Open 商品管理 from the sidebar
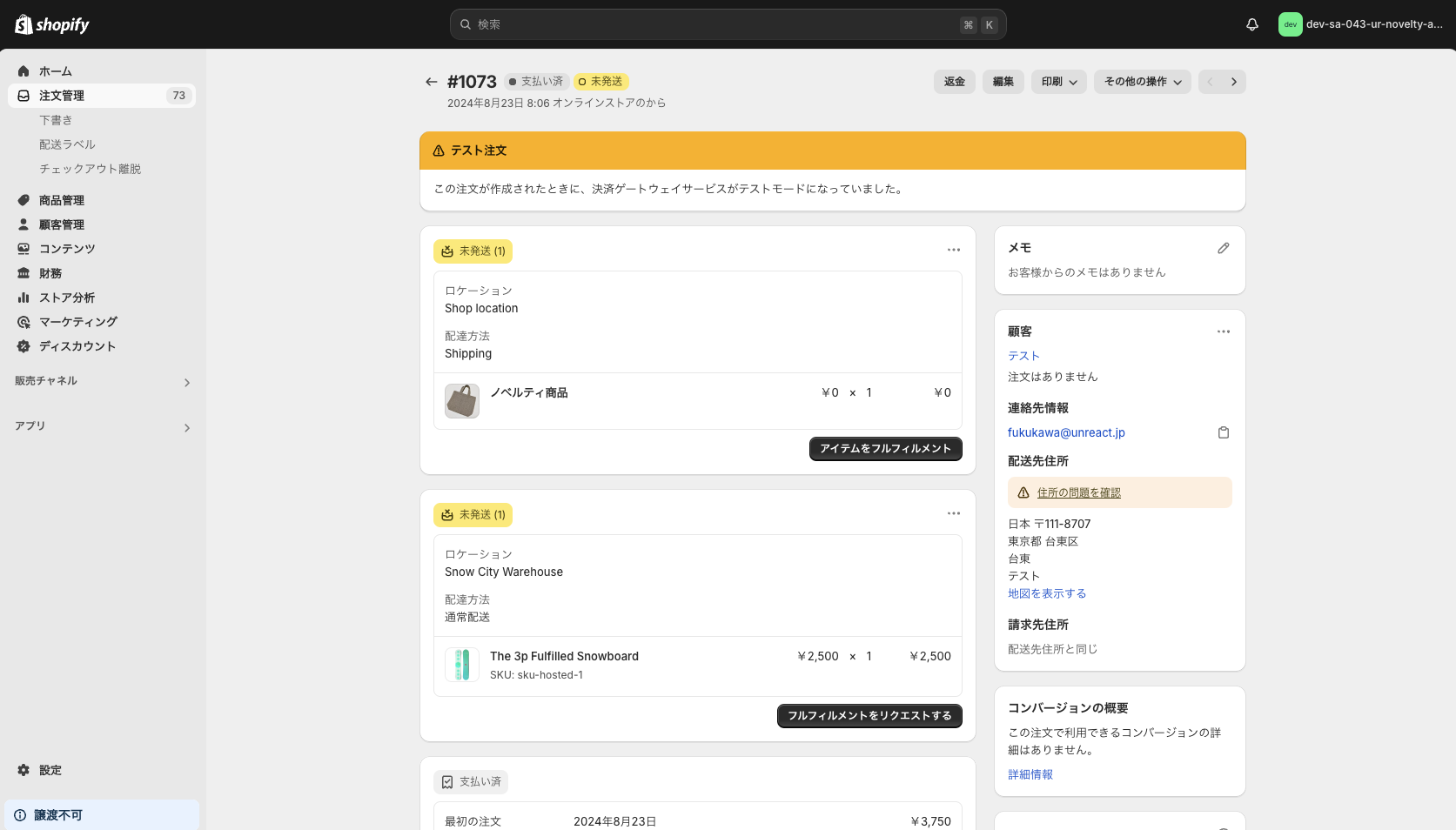Screen dimensions: 1456x830 [x=64, y=199]
